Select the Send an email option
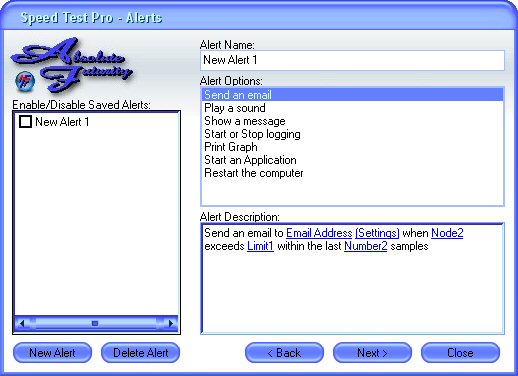 352,95
